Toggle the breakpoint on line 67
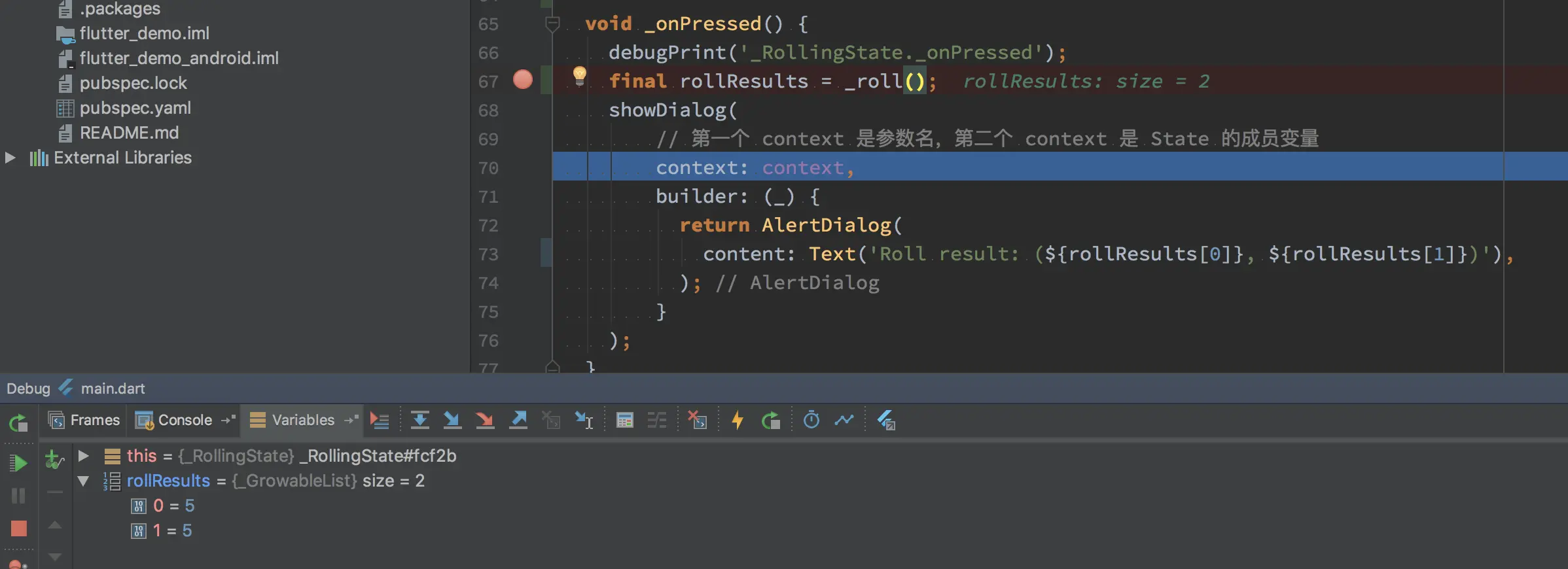This screenshot has height=569, width=1568. [523, 80]
